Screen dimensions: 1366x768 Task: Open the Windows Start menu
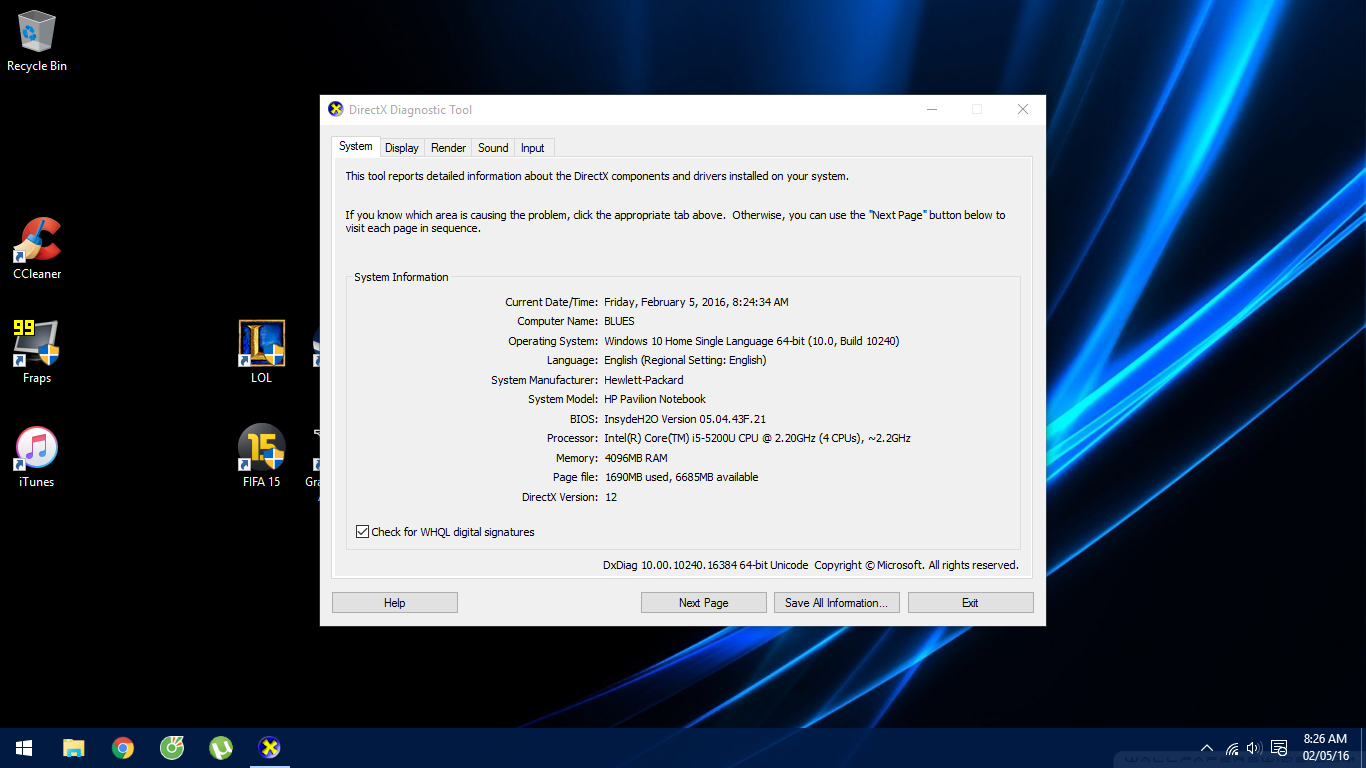point(24,748)
